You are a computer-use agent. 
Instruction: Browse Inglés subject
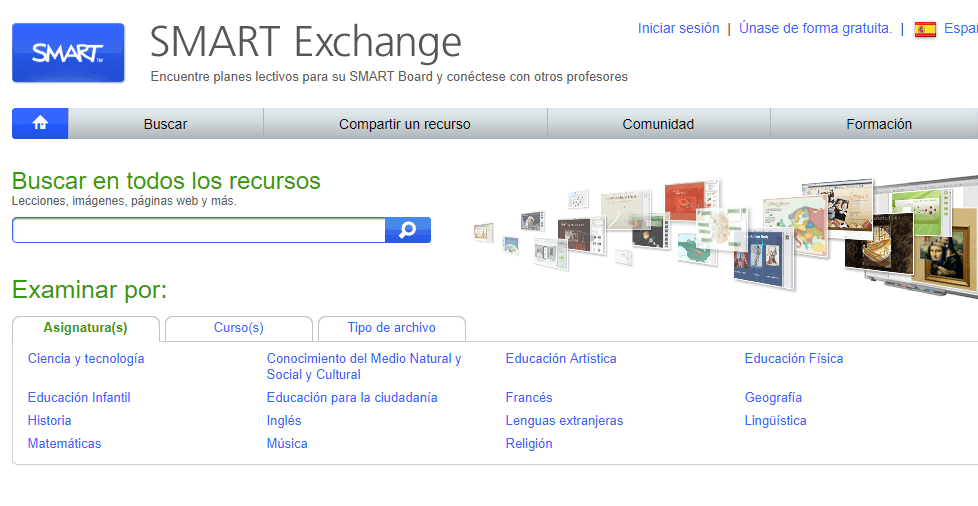(284, 421)
